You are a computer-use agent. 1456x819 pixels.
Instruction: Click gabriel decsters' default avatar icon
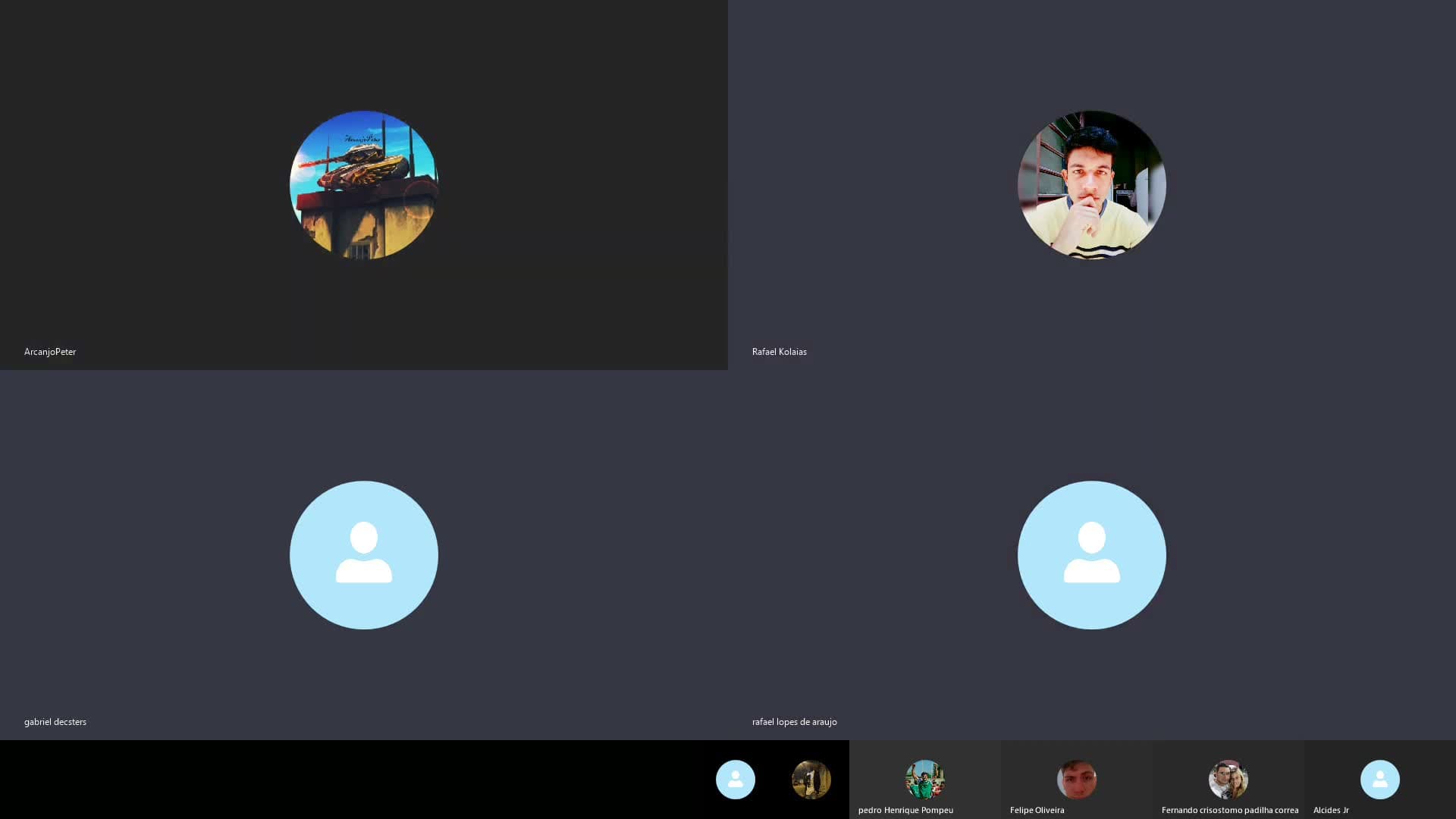coord(364,555)
